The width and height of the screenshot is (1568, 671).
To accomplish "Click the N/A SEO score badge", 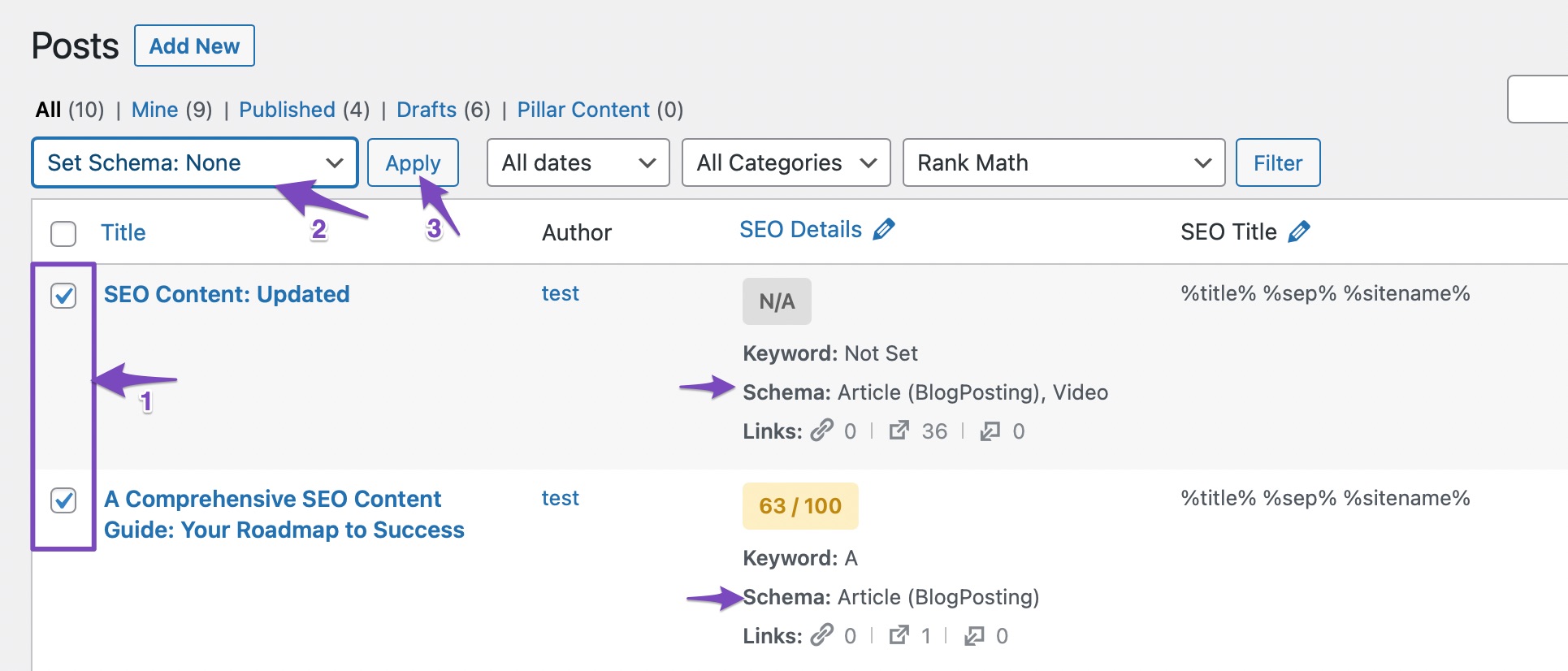I will pyautogui.click(x=777, y=301).
